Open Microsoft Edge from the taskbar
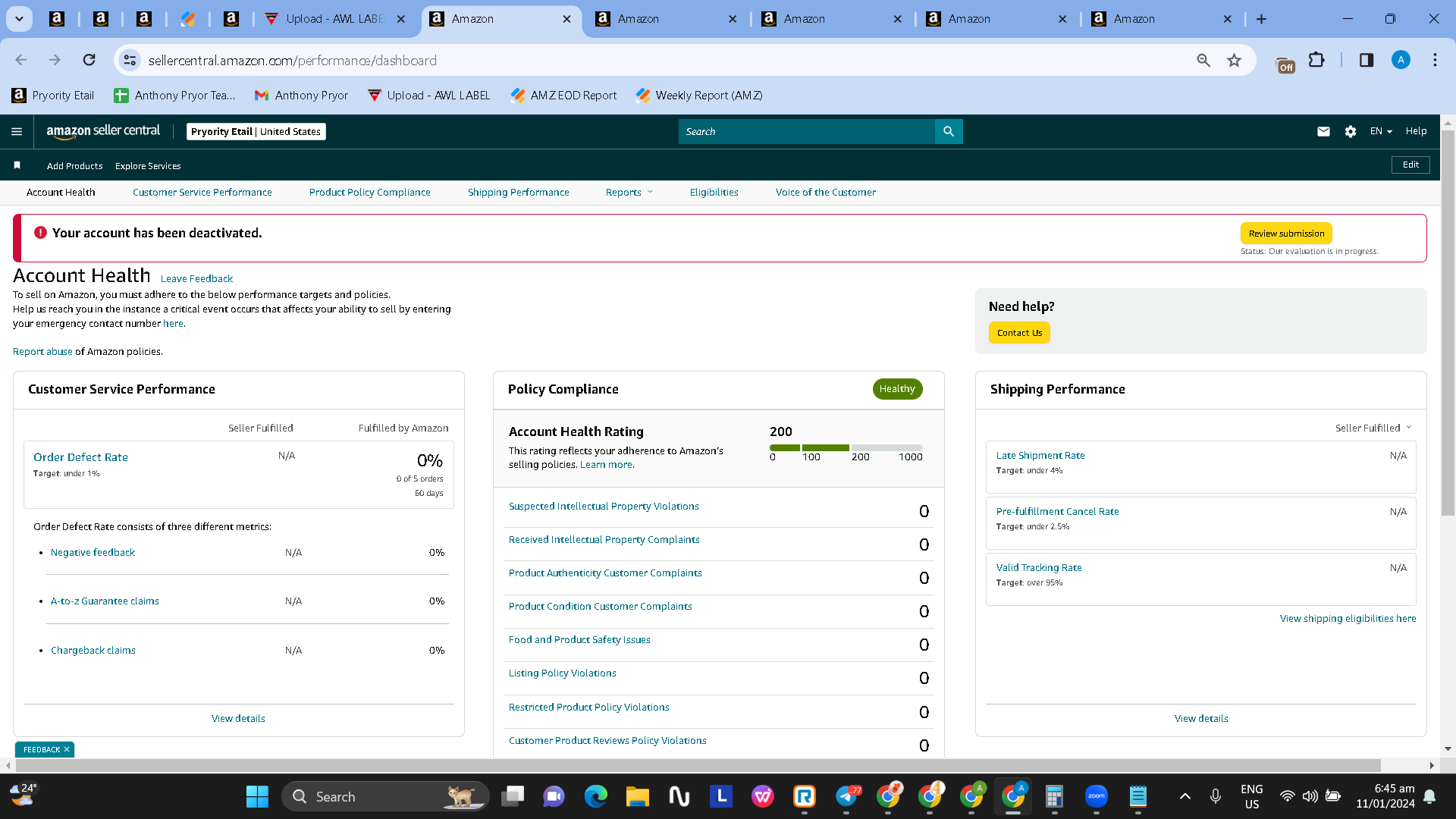Image resolution: width=1456 pixels, height=819 pixels. click(x=596, y=796)
